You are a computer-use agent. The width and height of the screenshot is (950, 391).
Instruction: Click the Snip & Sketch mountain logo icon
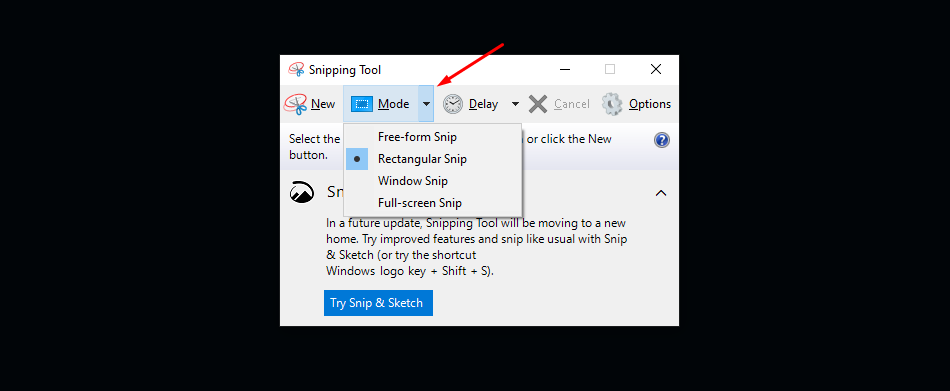302,192
